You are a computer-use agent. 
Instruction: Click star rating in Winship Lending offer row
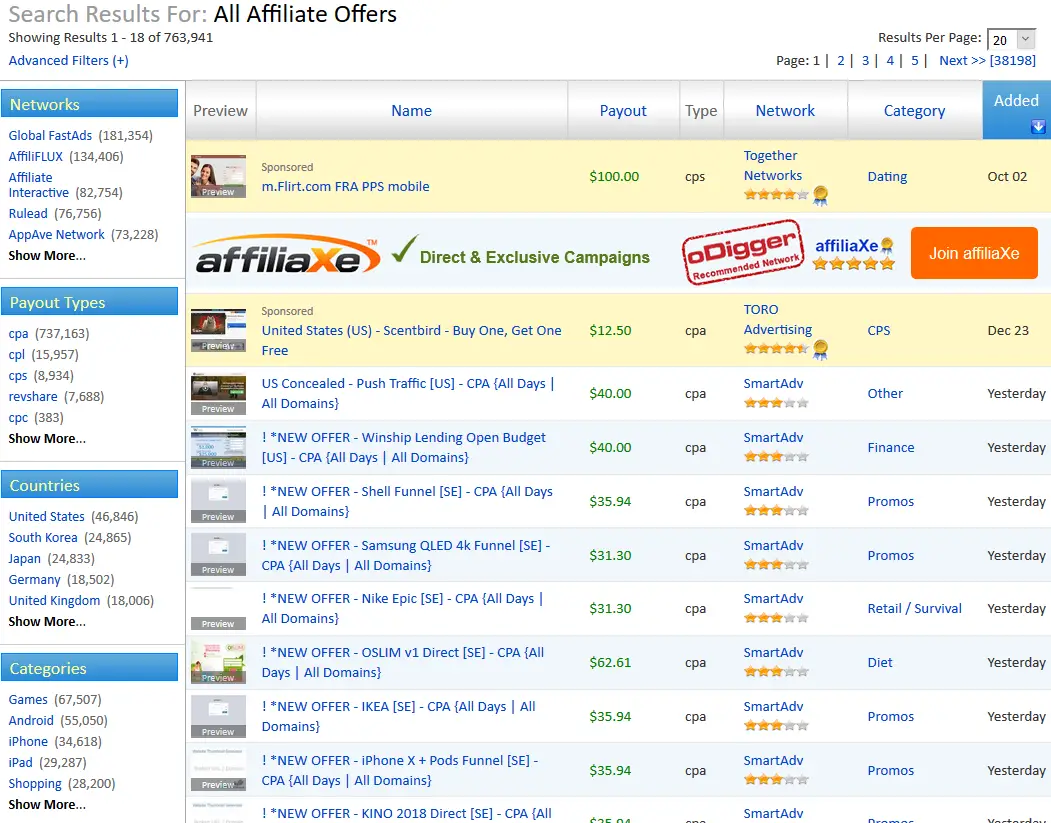tap(776, 457)
